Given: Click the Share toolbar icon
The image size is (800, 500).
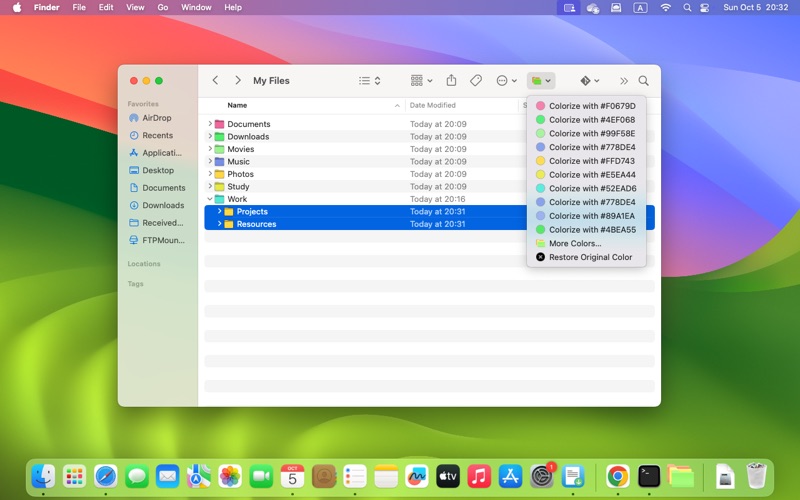Looking at the screenshot, I should [451, 81].
